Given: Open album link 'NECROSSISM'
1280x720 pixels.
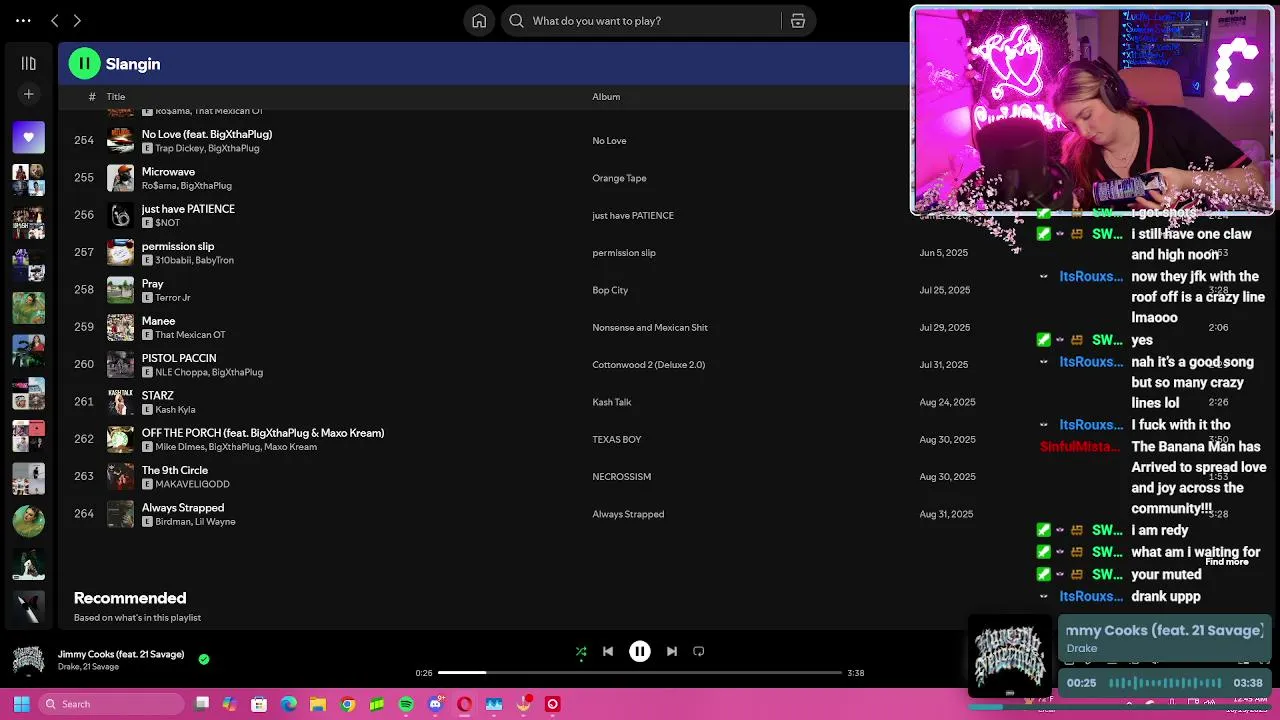Looking at the screenshot, I should coord(621,477).
